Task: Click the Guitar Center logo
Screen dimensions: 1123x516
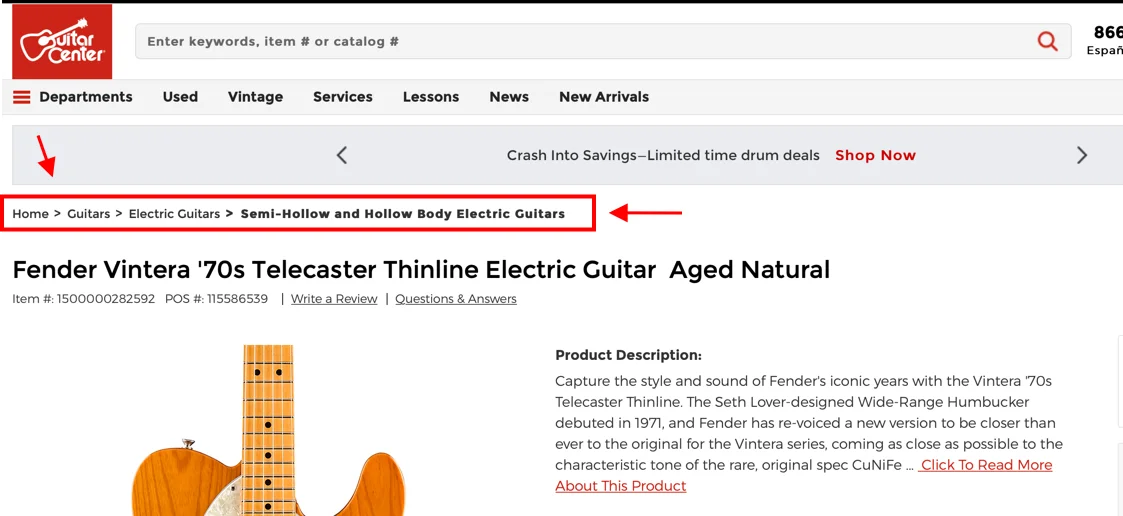Action: tap(62, 42)
